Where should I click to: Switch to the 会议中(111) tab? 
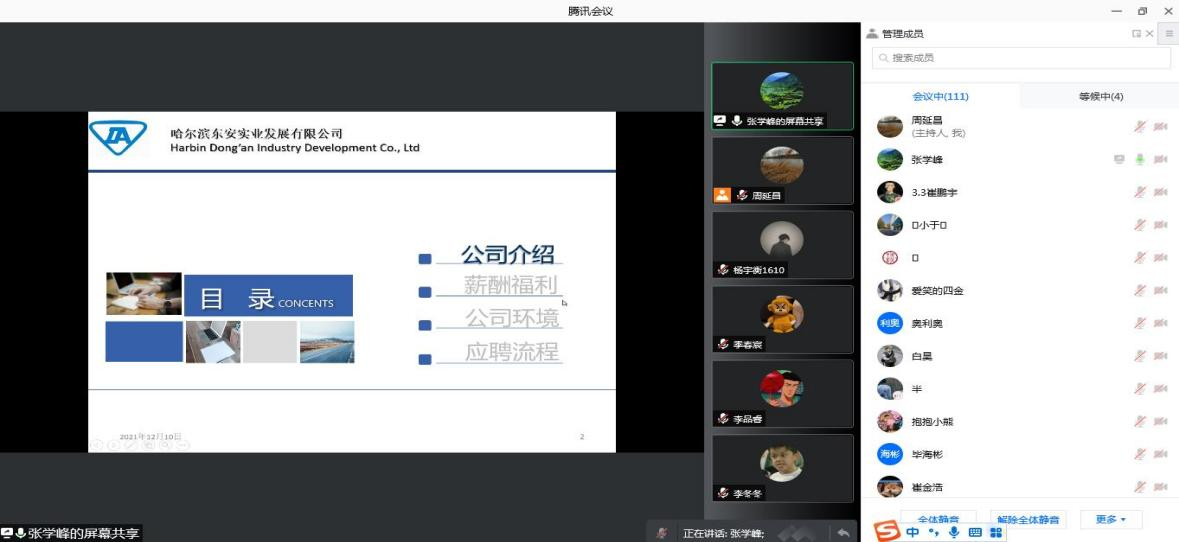pyautogui.click(x=940, y=97)
